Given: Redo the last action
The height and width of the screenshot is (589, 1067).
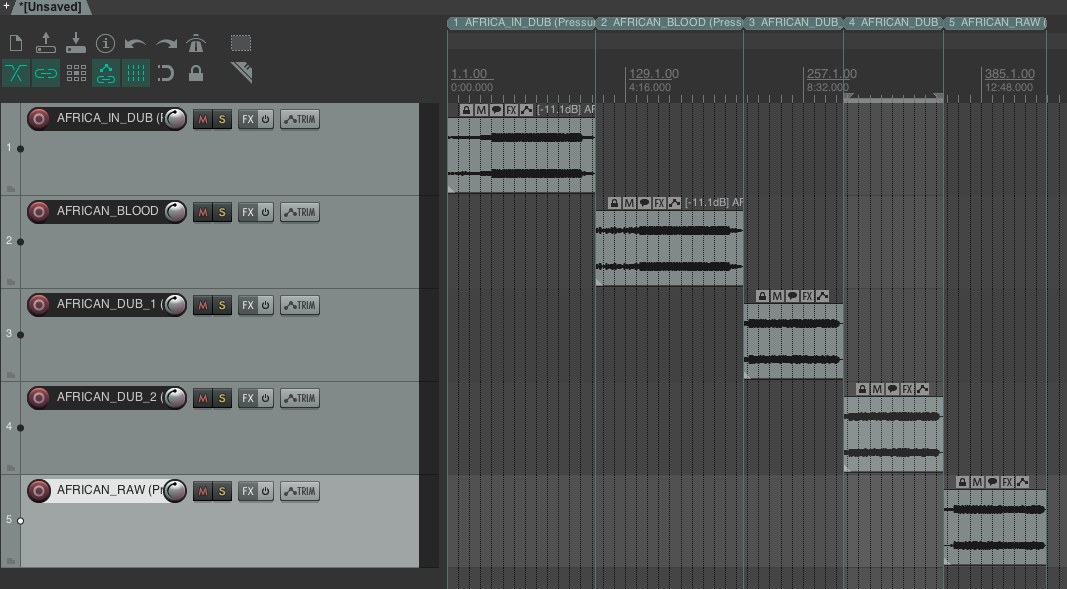Looking at the screenshot, I should tap(166, 43).
